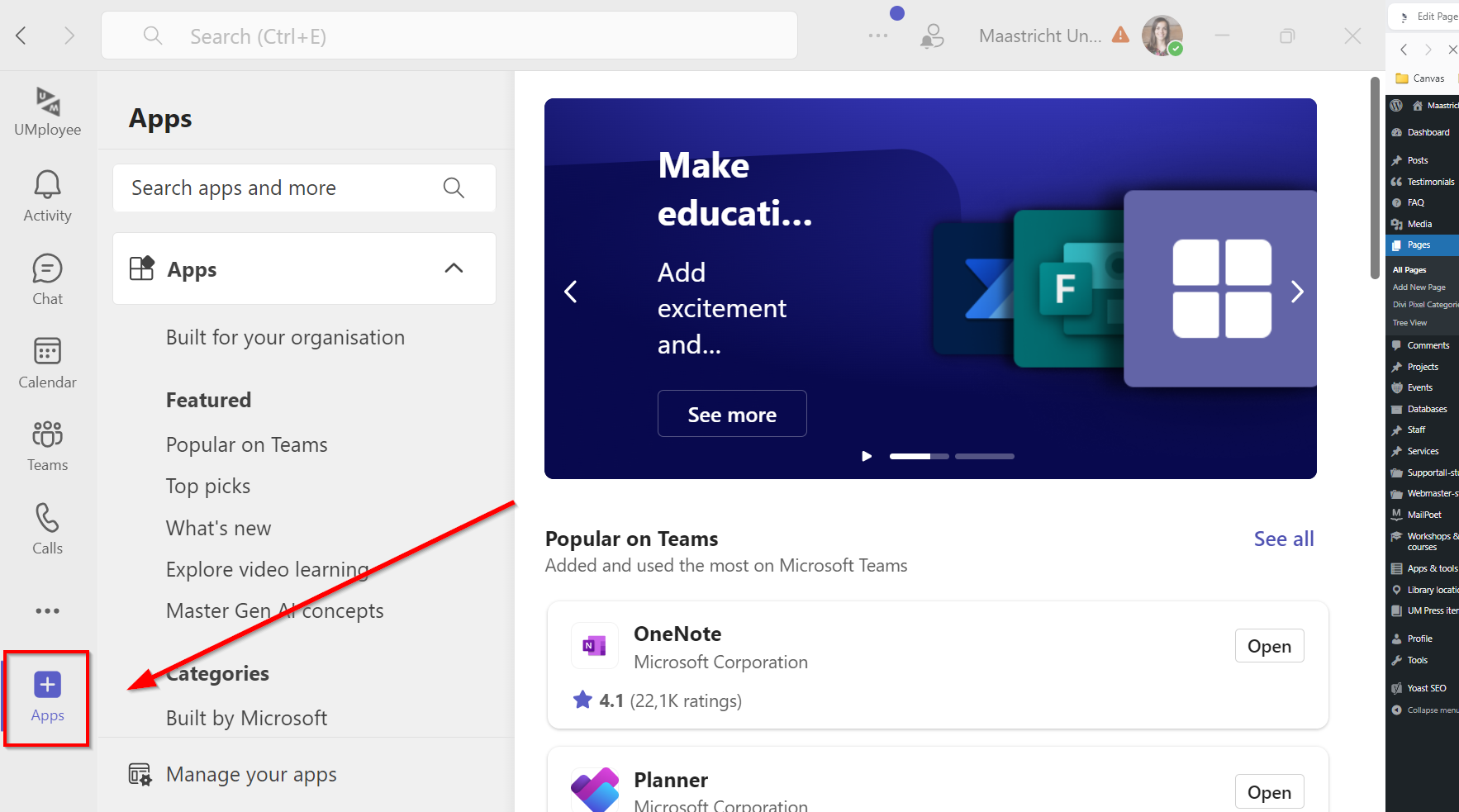Click the OneNote app icon
1459x812 pixels.
pyautogui.click(x=594, y=646)
